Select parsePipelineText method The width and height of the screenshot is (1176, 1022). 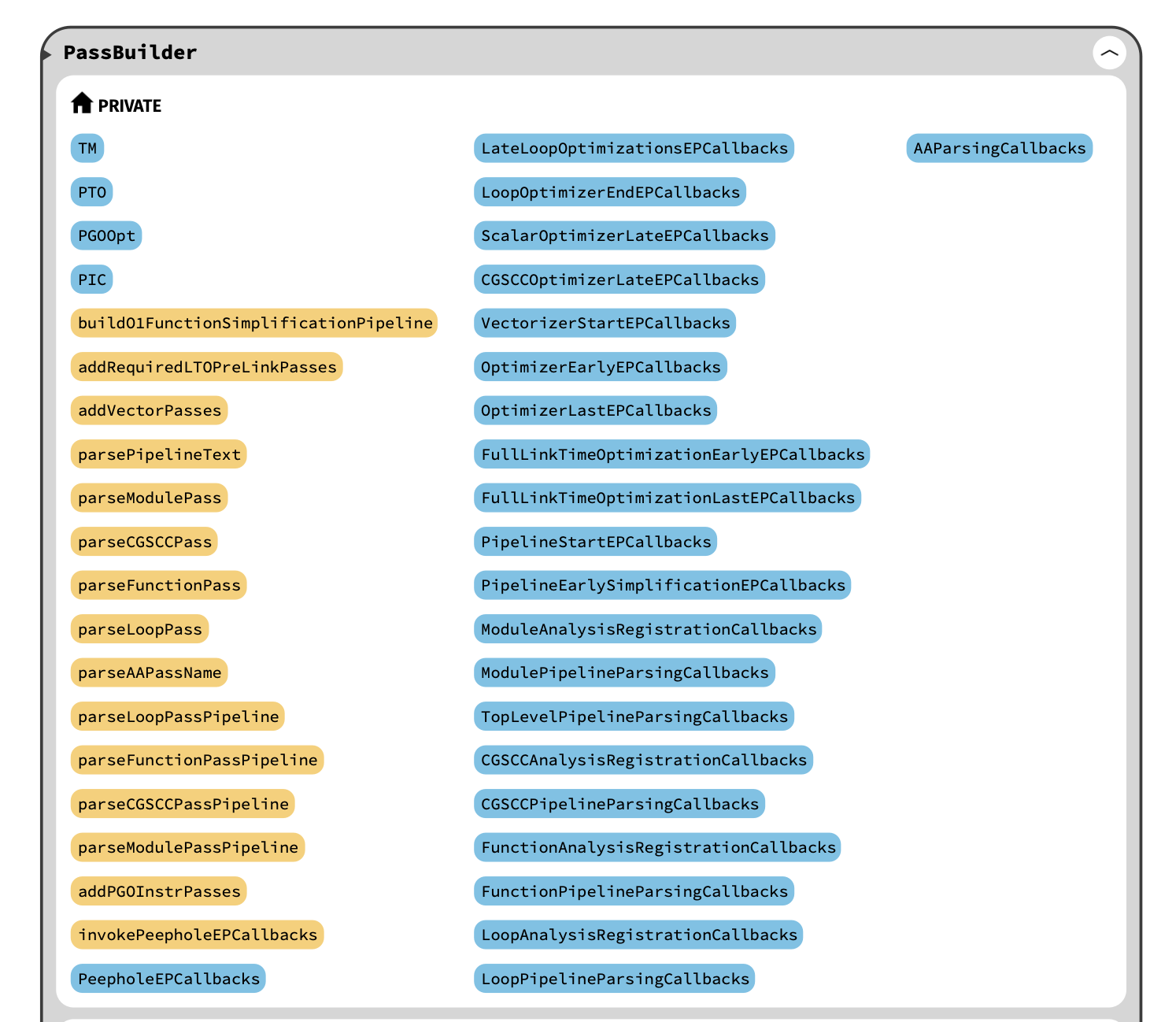[159, 454]
